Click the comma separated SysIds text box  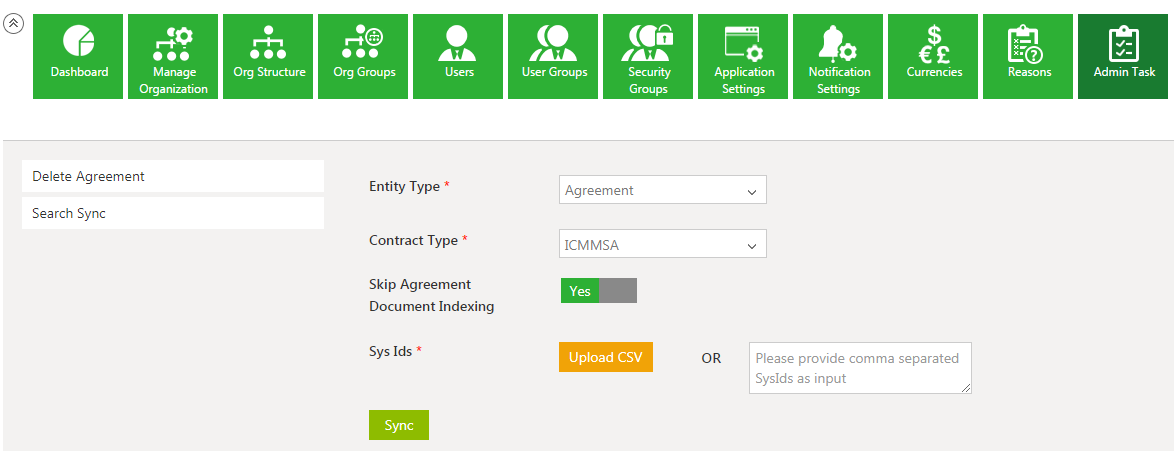(859, 367)
